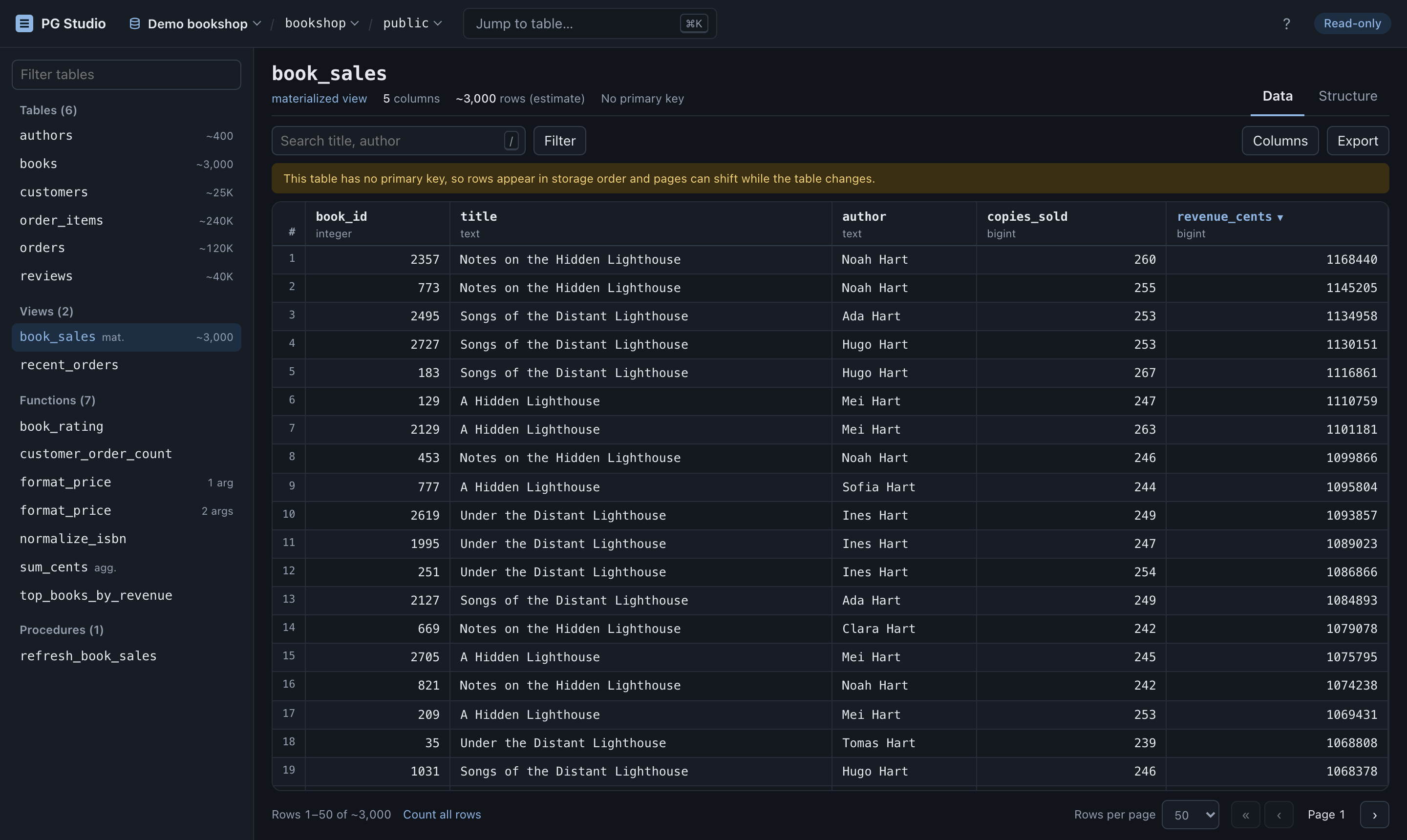Switch to the Data tab
The height and width of the screenshot is (840, 1407).
click(1278, 96)
